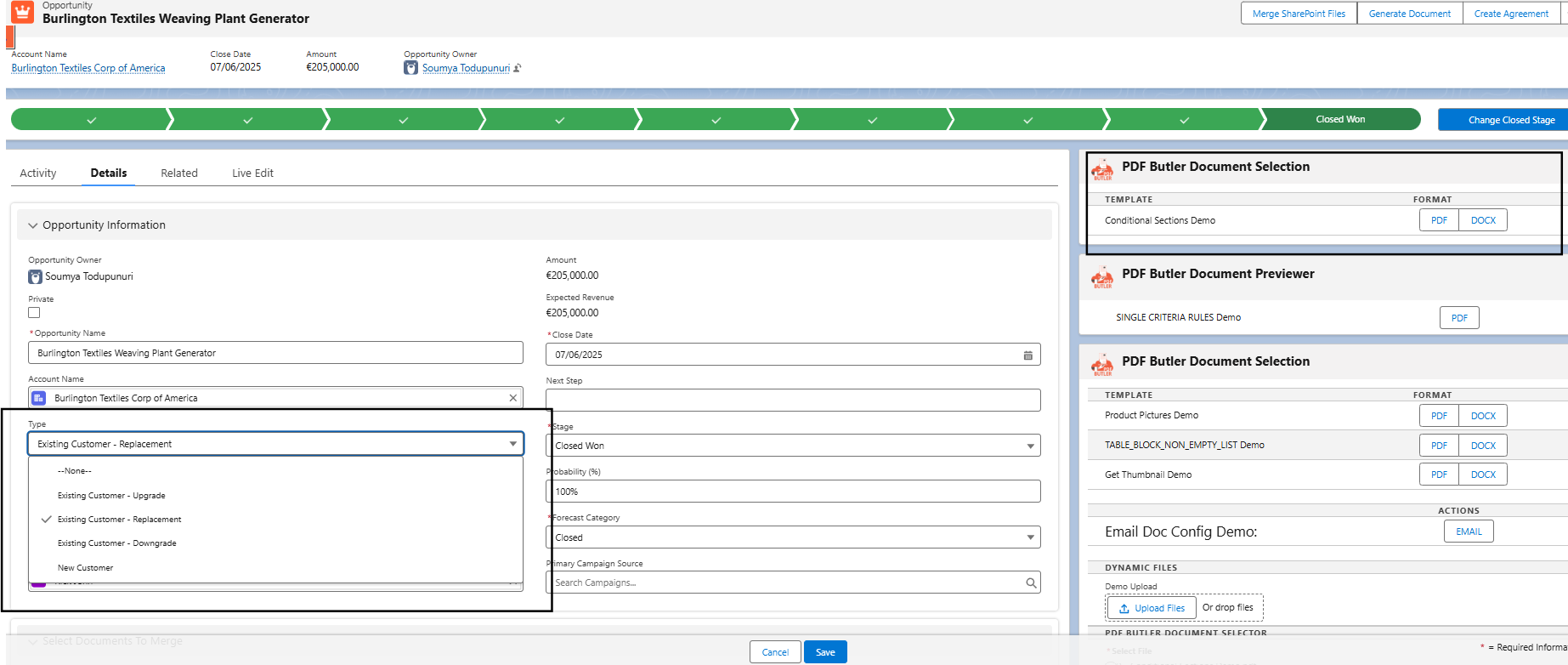The image size is (1568, 665).
Task: Open Soumya Todupunuri owner link in header
Action: 466,68
